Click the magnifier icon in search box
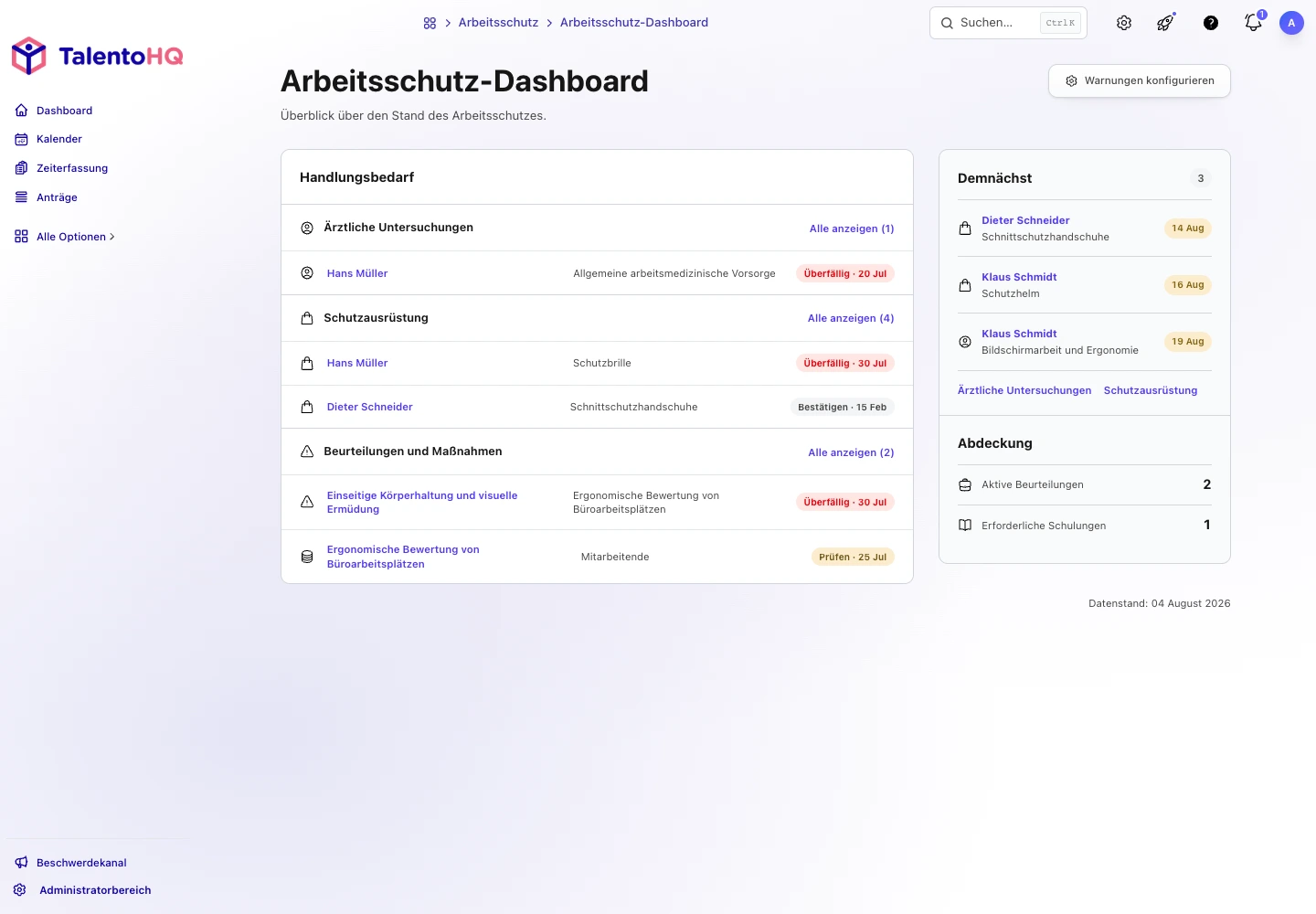The width and height of the screenshot is (1316, 914). click(x=947, y=23)
